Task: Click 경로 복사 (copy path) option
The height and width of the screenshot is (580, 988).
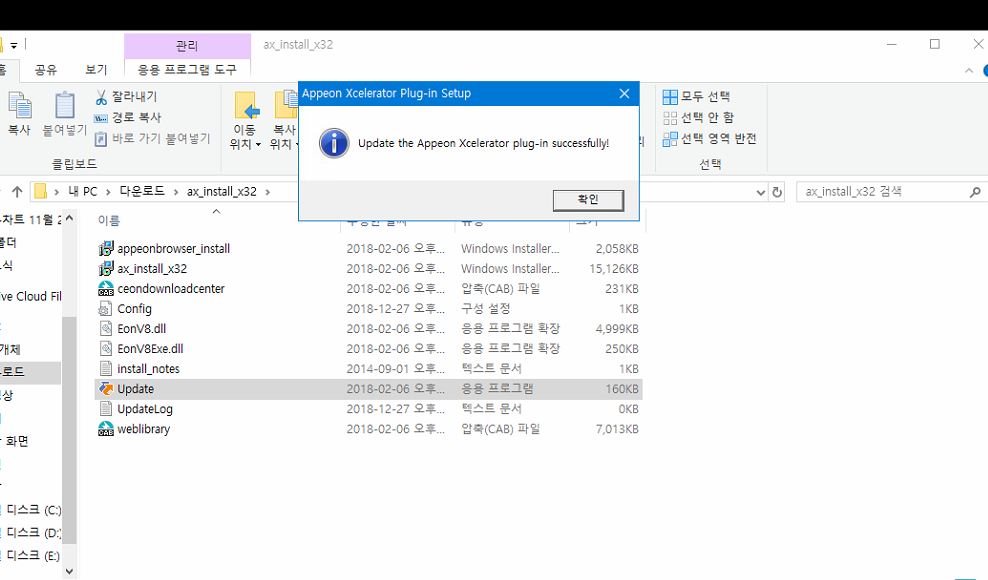Action: click(128, 117)
